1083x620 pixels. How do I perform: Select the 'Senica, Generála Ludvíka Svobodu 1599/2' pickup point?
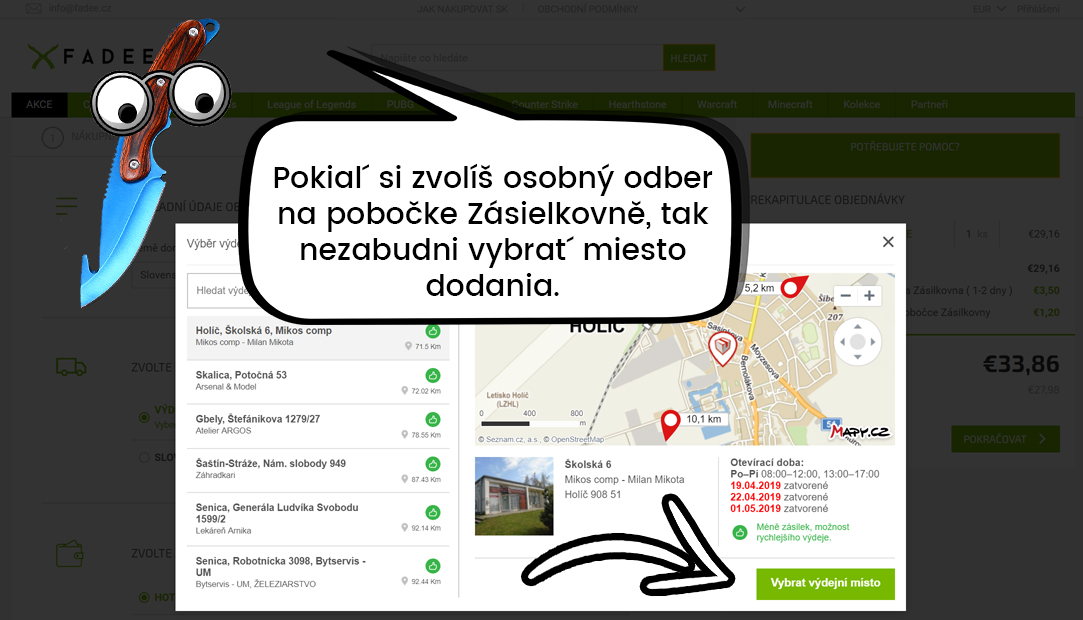click(x=318, y=519)
